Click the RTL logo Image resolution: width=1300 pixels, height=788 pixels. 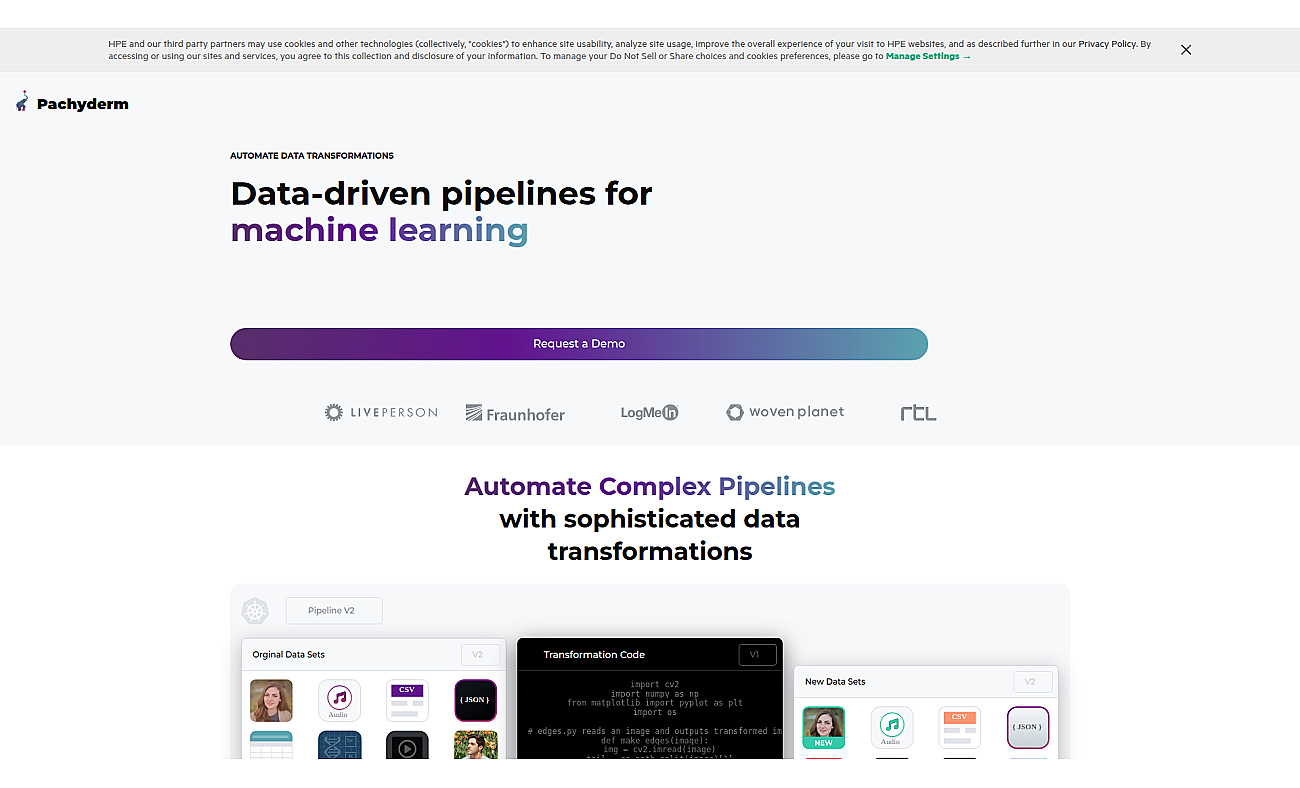click(x=918, y=413)
